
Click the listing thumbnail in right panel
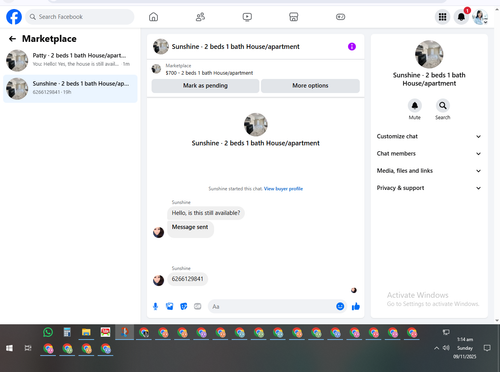(429, 54)
